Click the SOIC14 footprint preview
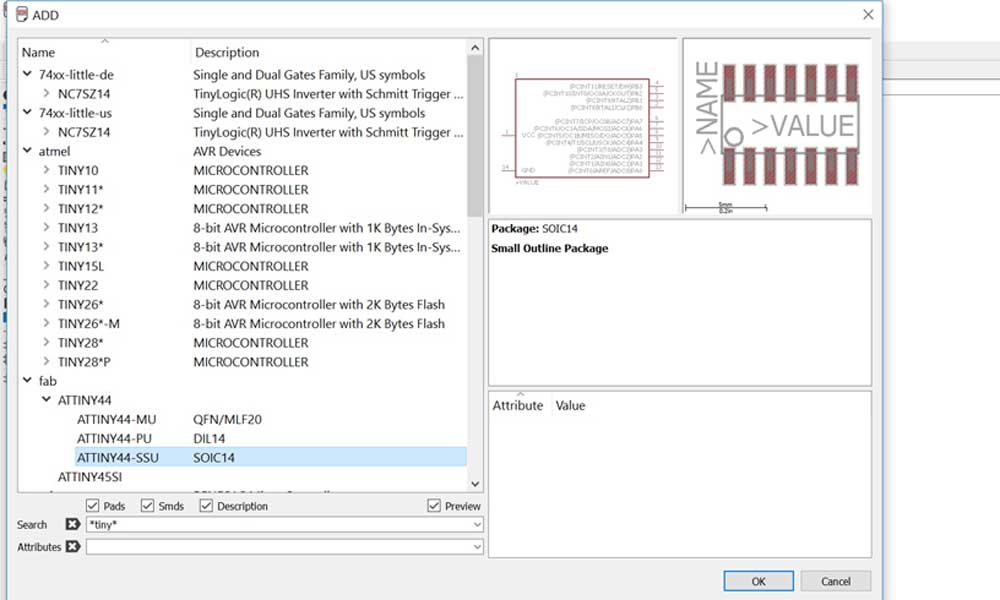The height and width of the screenshot is (600, 1000). point(777,126)
